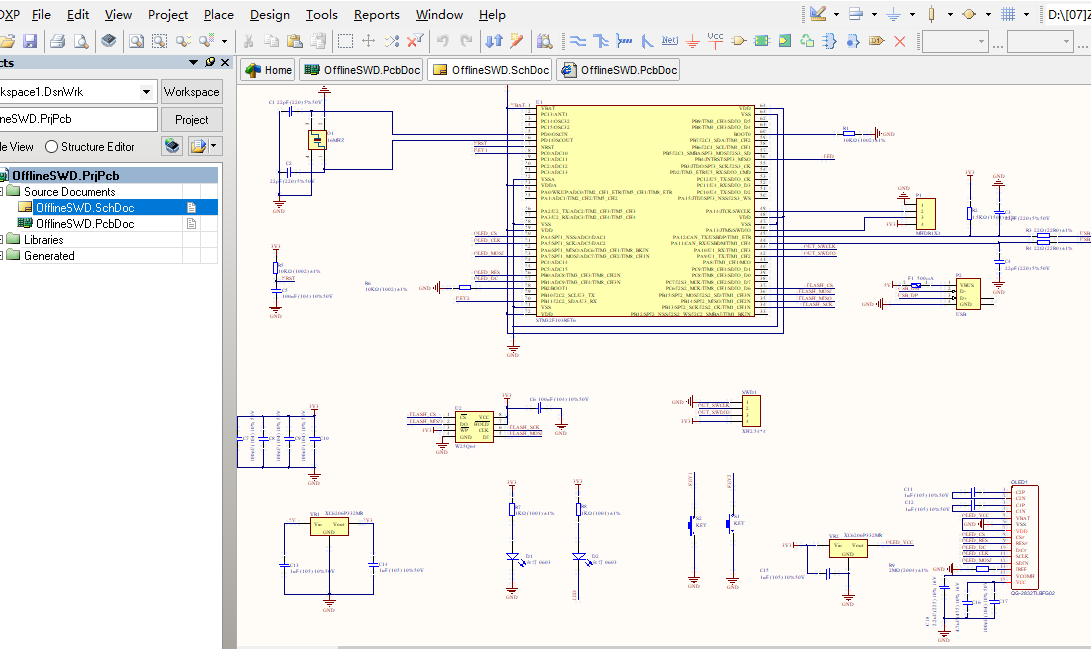
Task: Select the Place Bus tool
Action: click(601, 41)
